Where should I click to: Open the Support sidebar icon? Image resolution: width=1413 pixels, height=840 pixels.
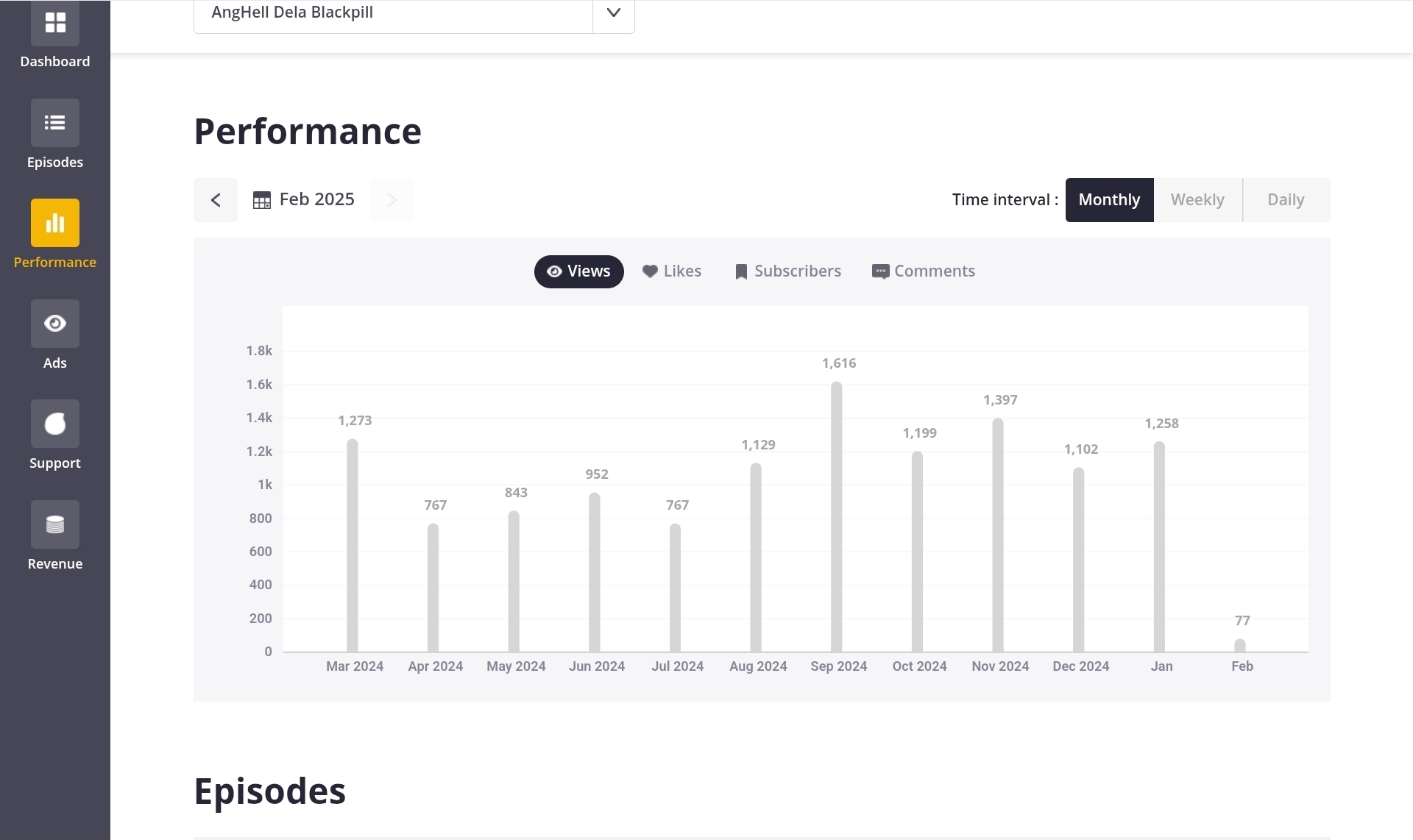coord(55,424)
